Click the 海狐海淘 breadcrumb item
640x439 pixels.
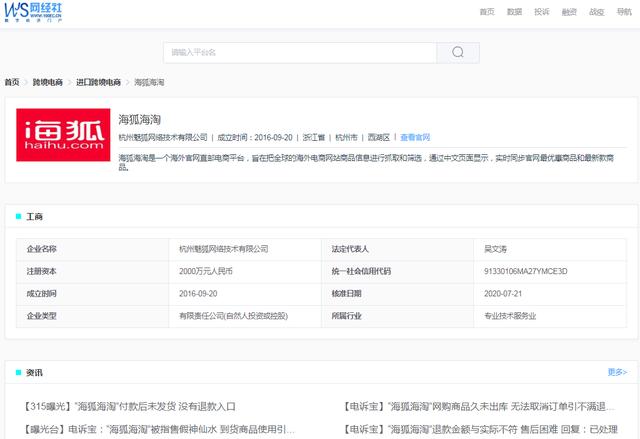[x=149, y=82]
